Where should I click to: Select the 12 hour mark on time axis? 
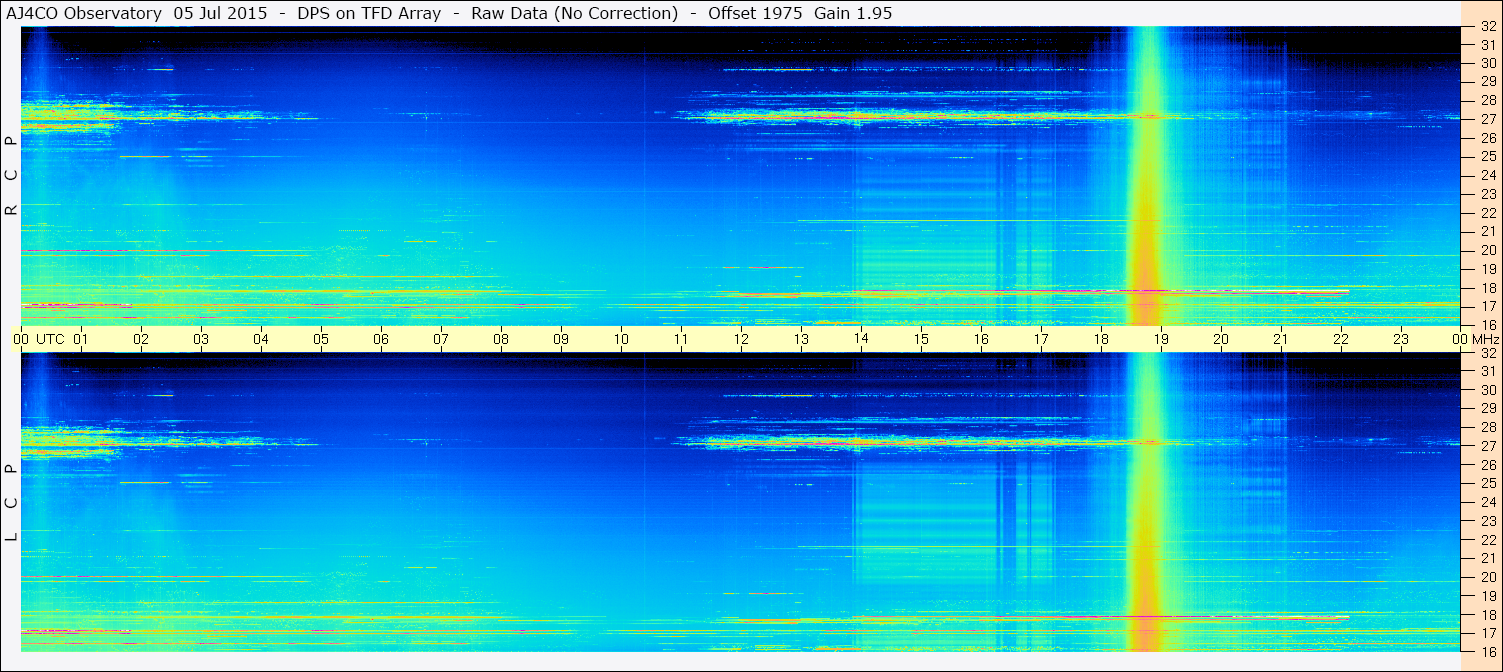coord(741,339)
